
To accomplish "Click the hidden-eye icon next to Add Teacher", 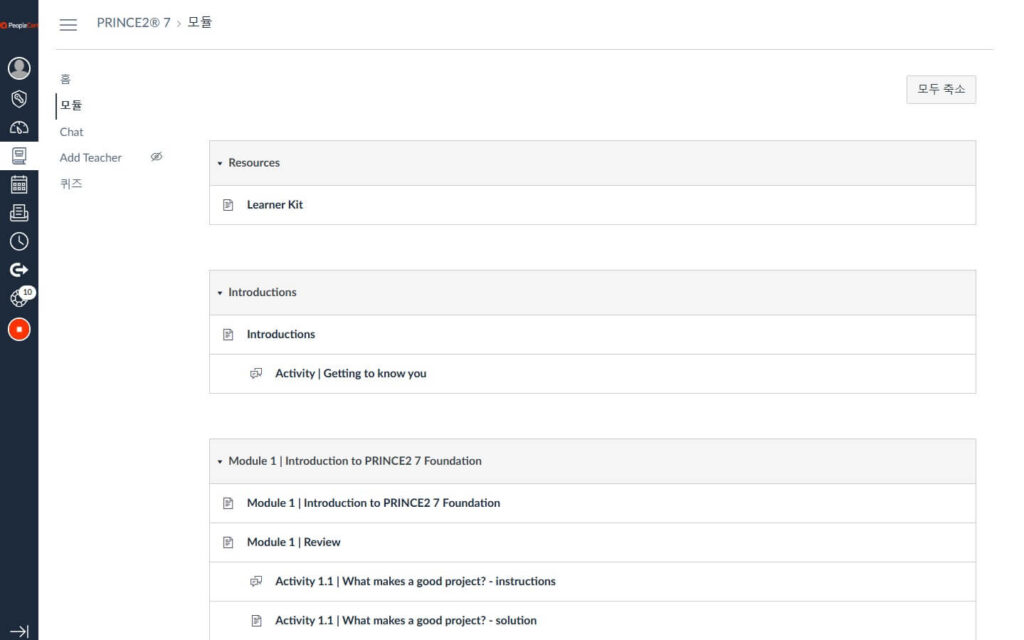I will [x=156, y=157].
